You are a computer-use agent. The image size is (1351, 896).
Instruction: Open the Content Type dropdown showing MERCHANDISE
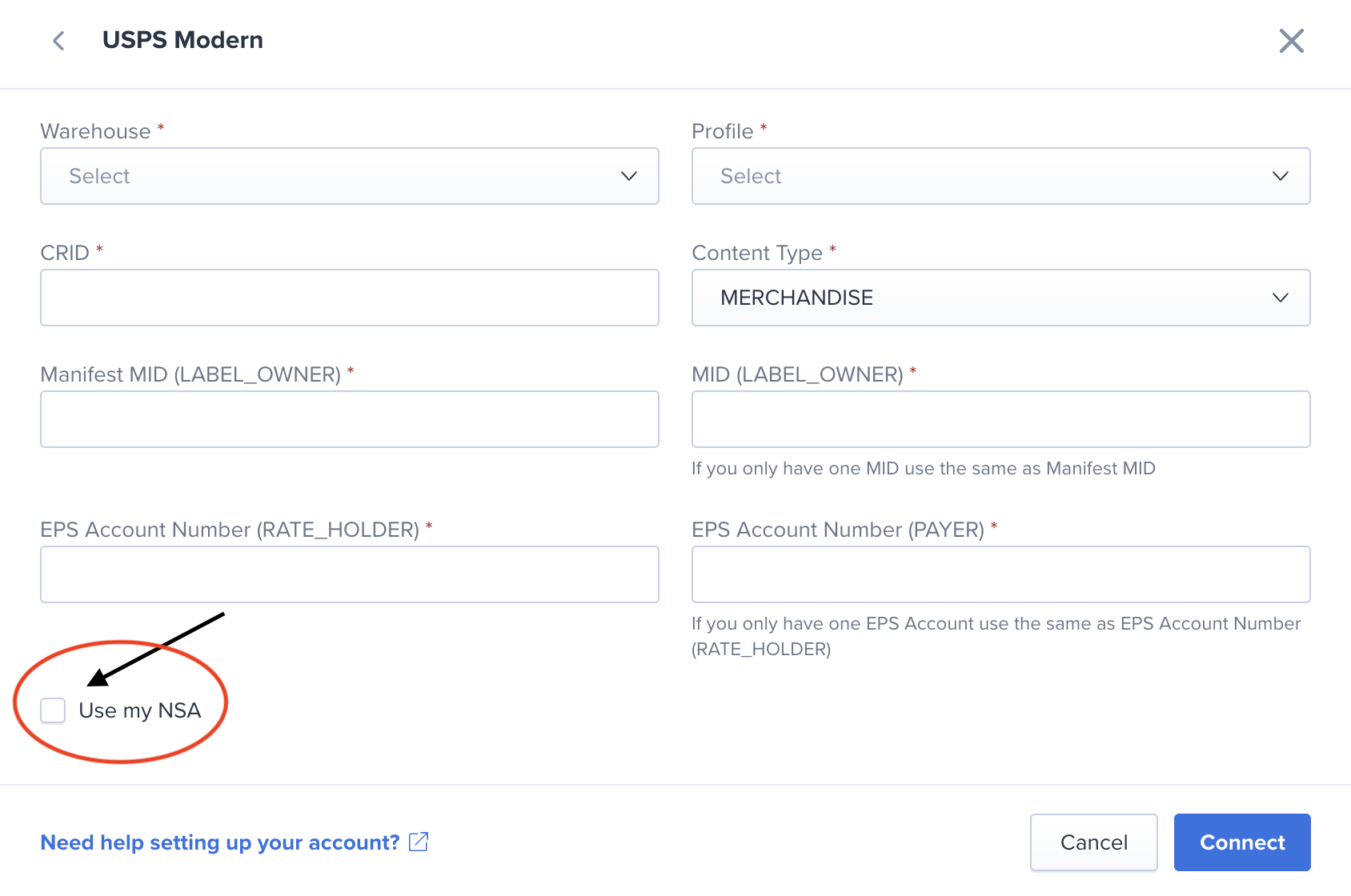(x=1000, y=298)
